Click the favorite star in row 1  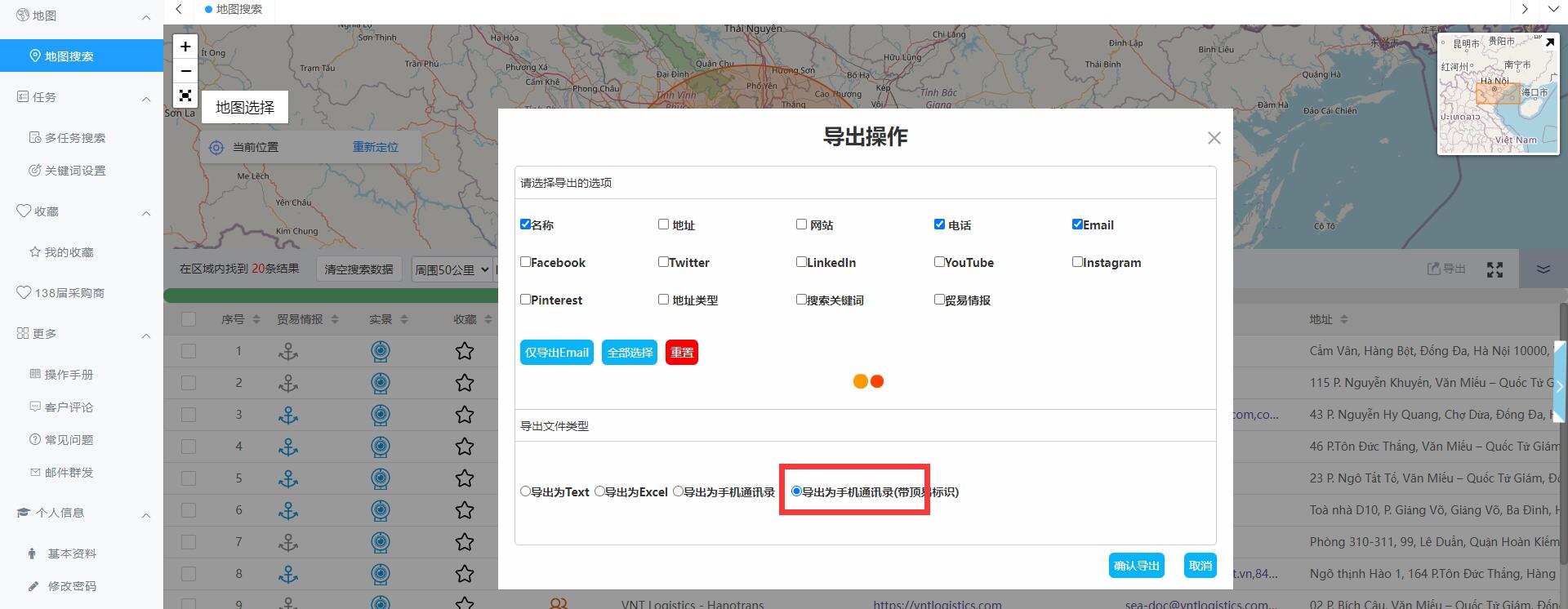click(465, 351)
